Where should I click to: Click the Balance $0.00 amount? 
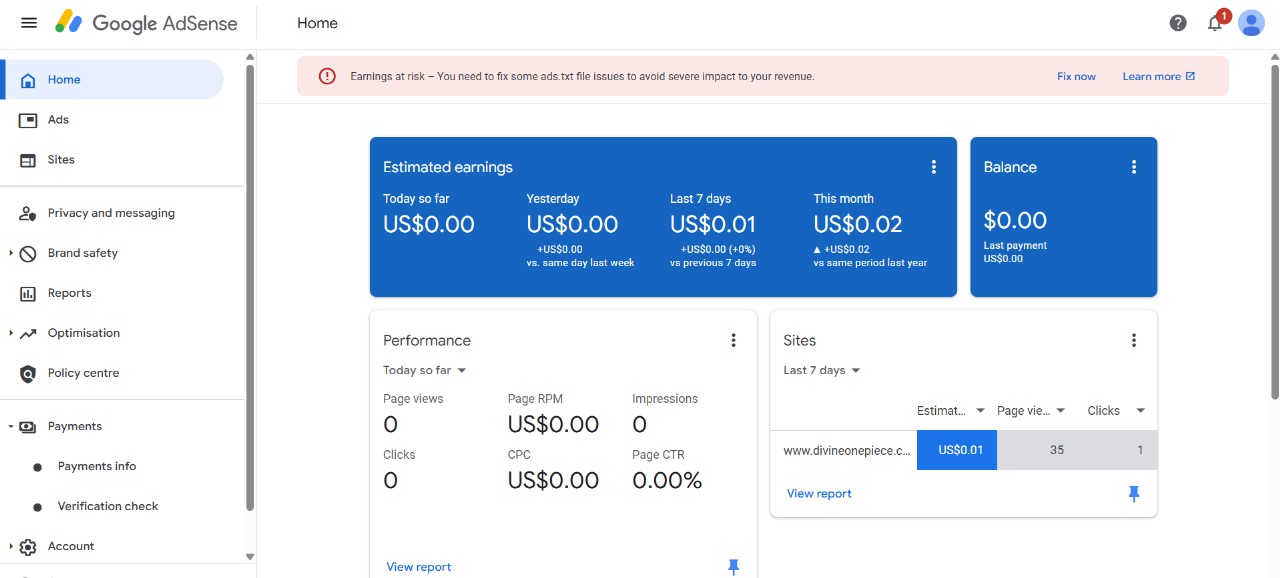[x=1015, y=220]
